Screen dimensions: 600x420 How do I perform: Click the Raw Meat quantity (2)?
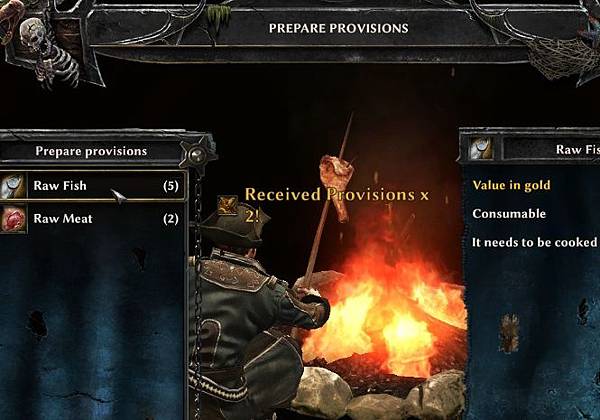pyautogui.click(x=171, y=219)
